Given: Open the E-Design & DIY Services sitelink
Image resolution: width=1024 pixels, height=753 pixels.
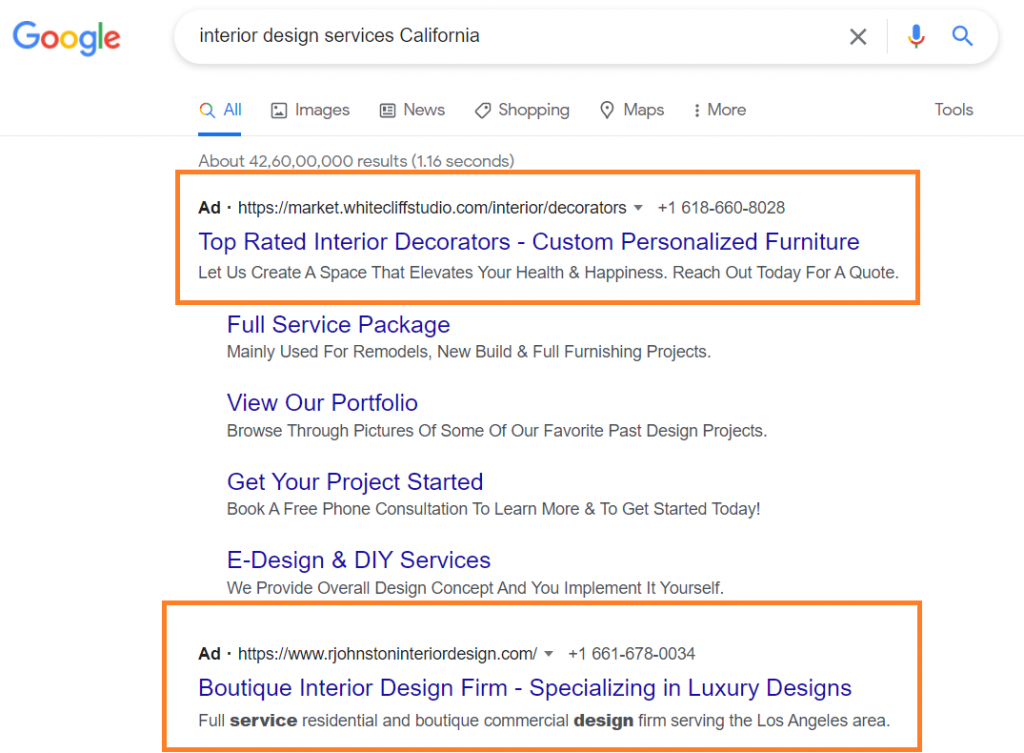Looking at the screenshot, I should (x=359, y=560).
